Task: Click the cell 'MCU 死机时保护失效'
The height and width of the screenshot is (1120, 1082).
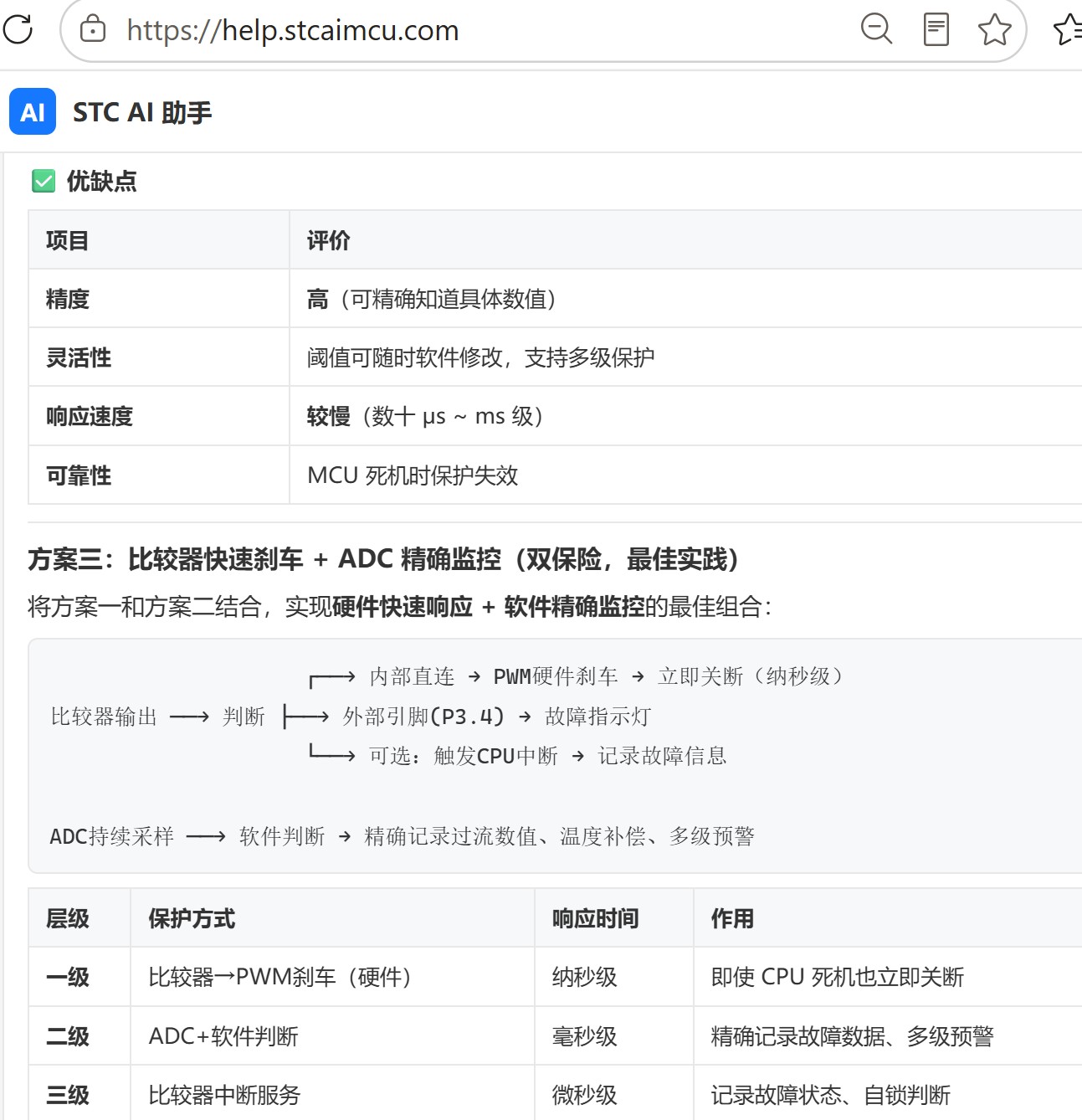Action: tap(413, 475)
